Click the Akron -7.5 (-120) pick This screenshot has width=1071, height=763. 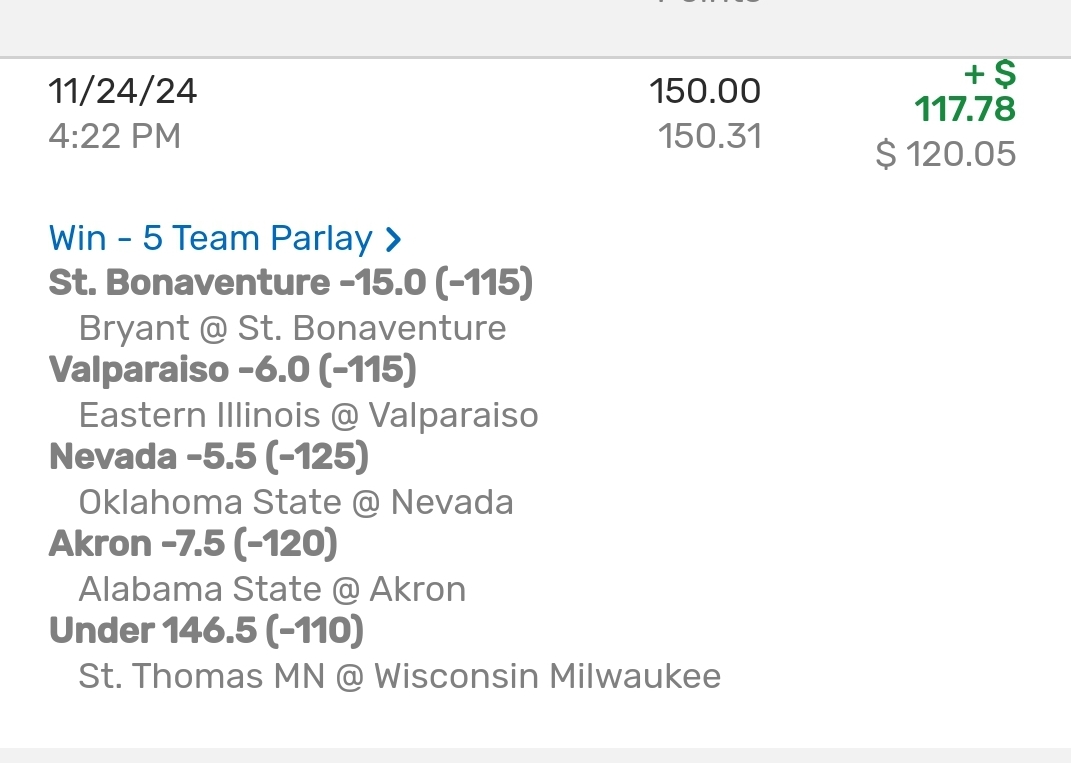coord(193,544)
